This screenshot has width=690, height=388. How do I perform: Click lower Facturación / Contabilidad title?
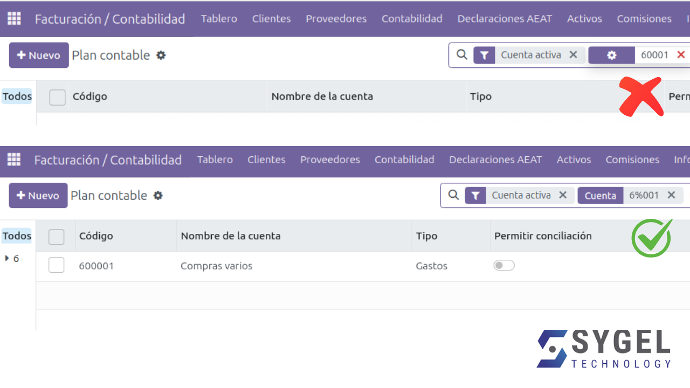pyautogui.click(x=108, y=160)
